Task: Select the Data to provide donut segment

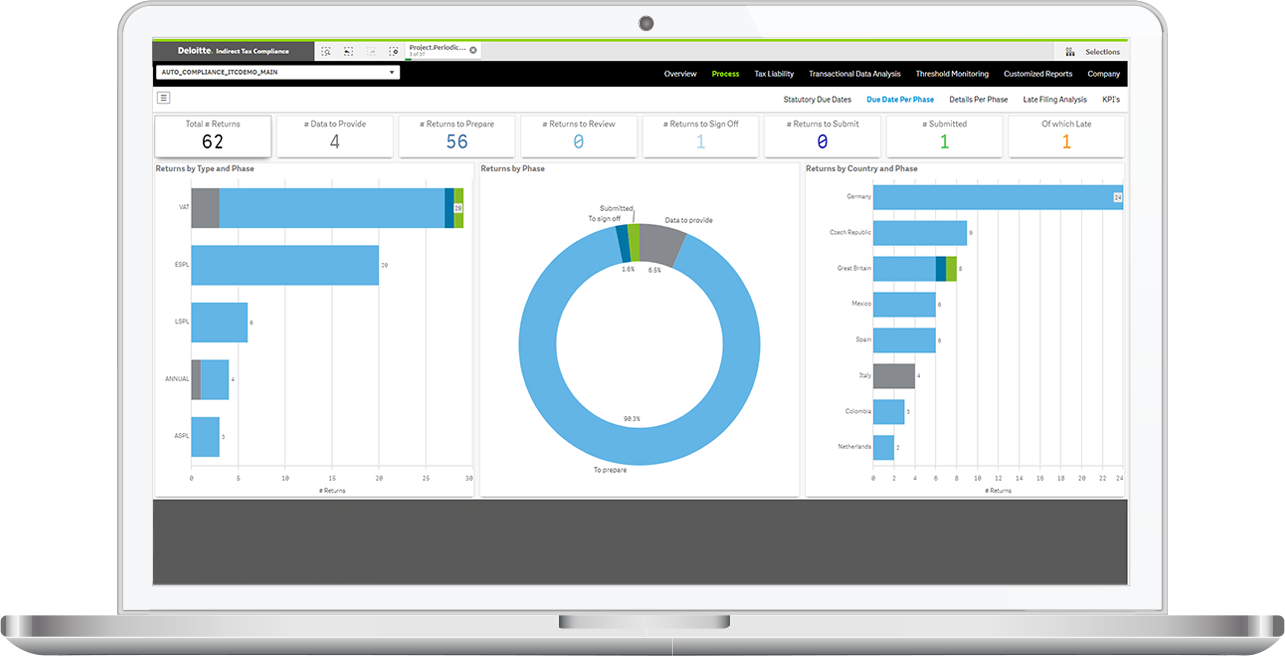Action: [661, 245]
